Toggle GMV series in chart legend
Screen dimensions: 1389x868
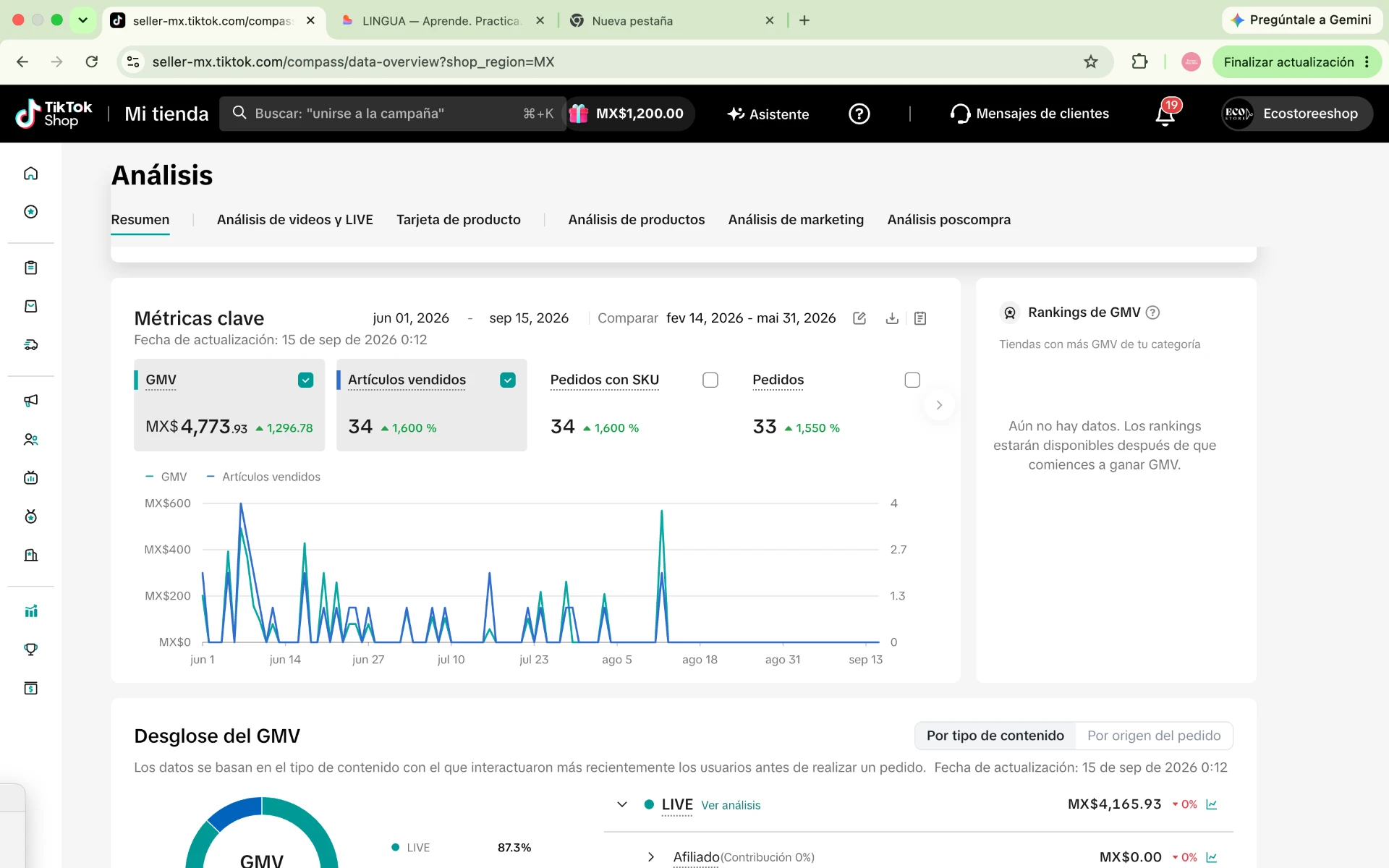coord(166,477)
